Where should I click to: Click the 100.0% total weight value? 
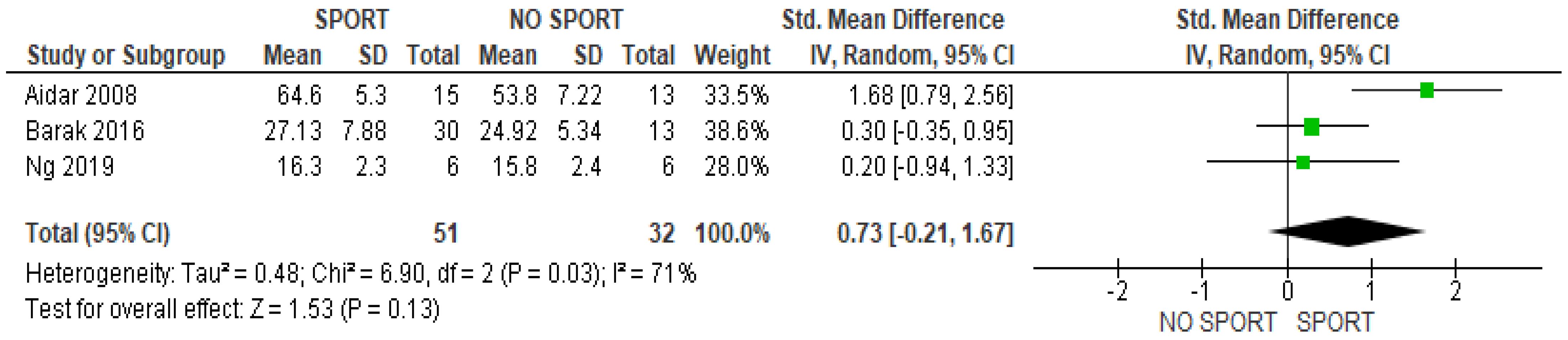point(732,233)
